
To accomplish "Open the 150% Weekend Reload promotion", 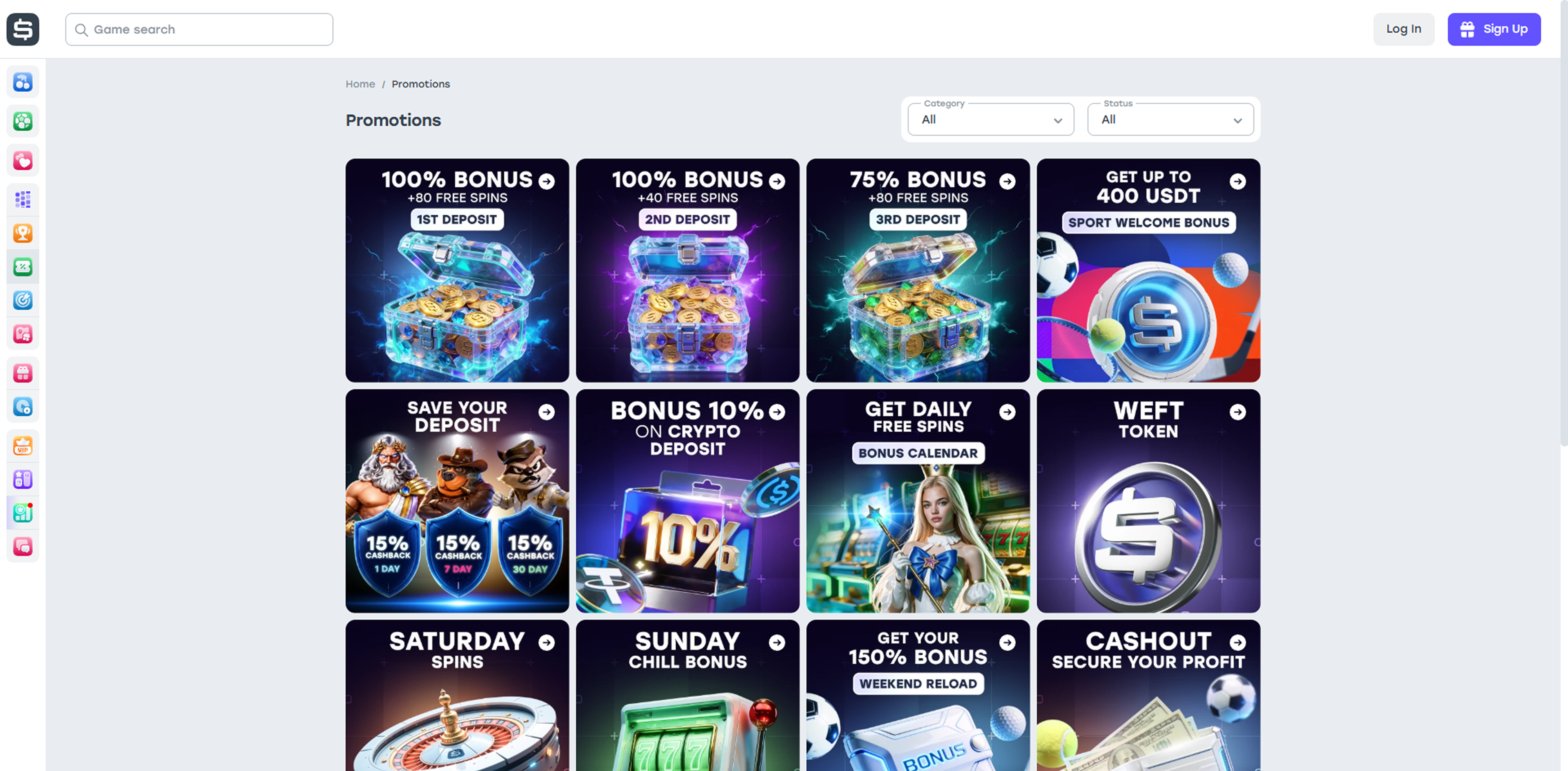I will (x=918, y=695).
